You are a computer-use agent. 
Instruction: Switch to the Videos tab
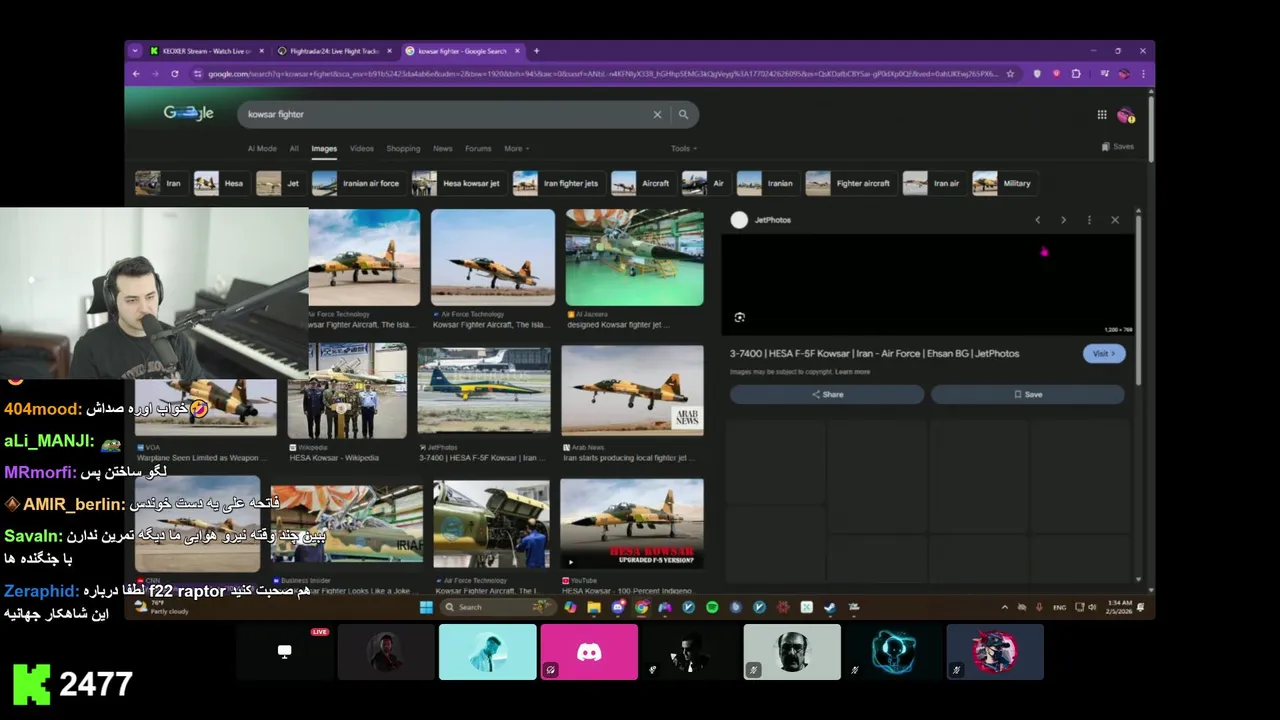click(362, 149)
